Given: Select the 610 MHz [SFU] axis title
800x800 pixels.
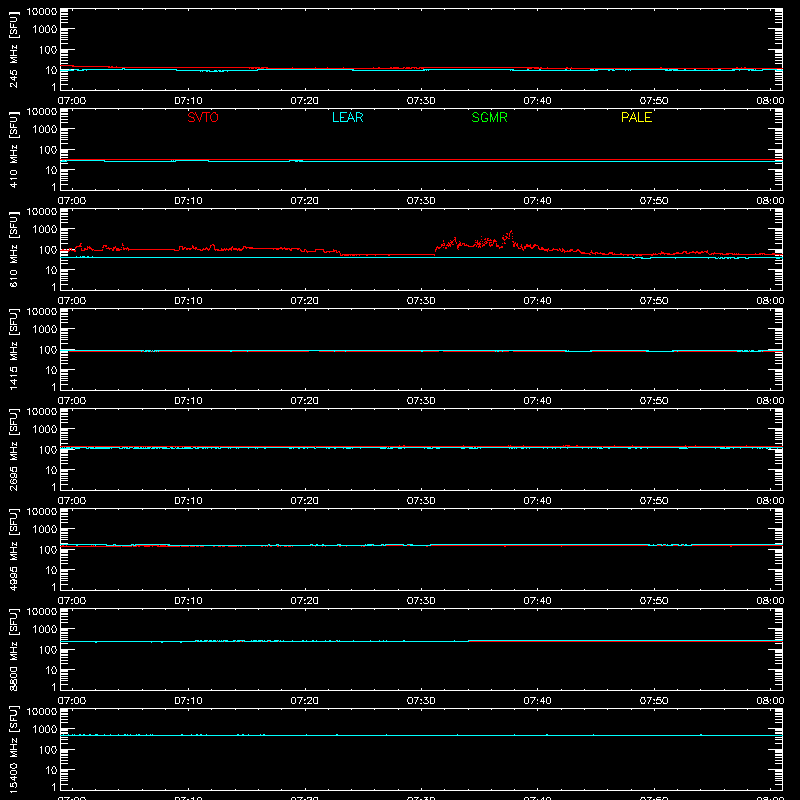Looking at the screenshot, I should coord(13,250).
